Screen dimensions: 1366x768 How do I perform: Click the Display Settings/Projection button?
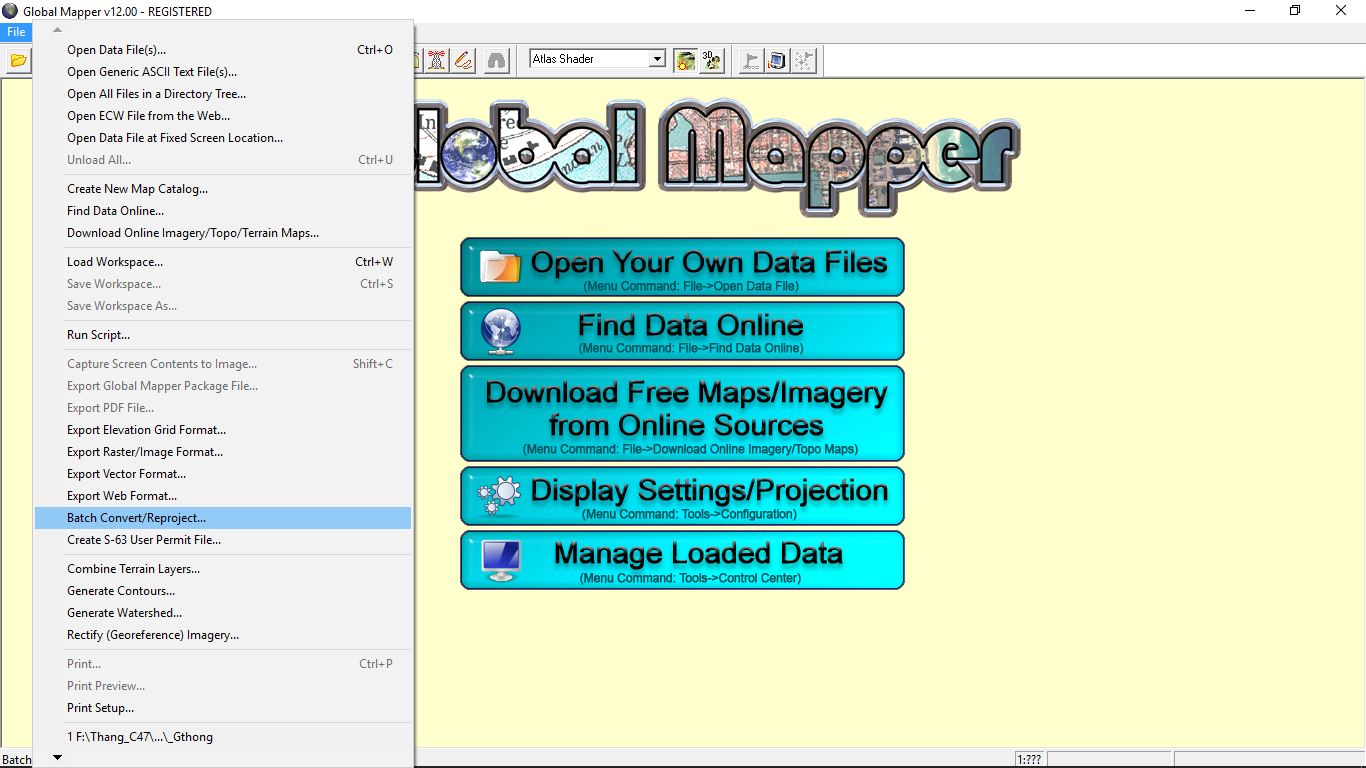click(x=682, y=496)
